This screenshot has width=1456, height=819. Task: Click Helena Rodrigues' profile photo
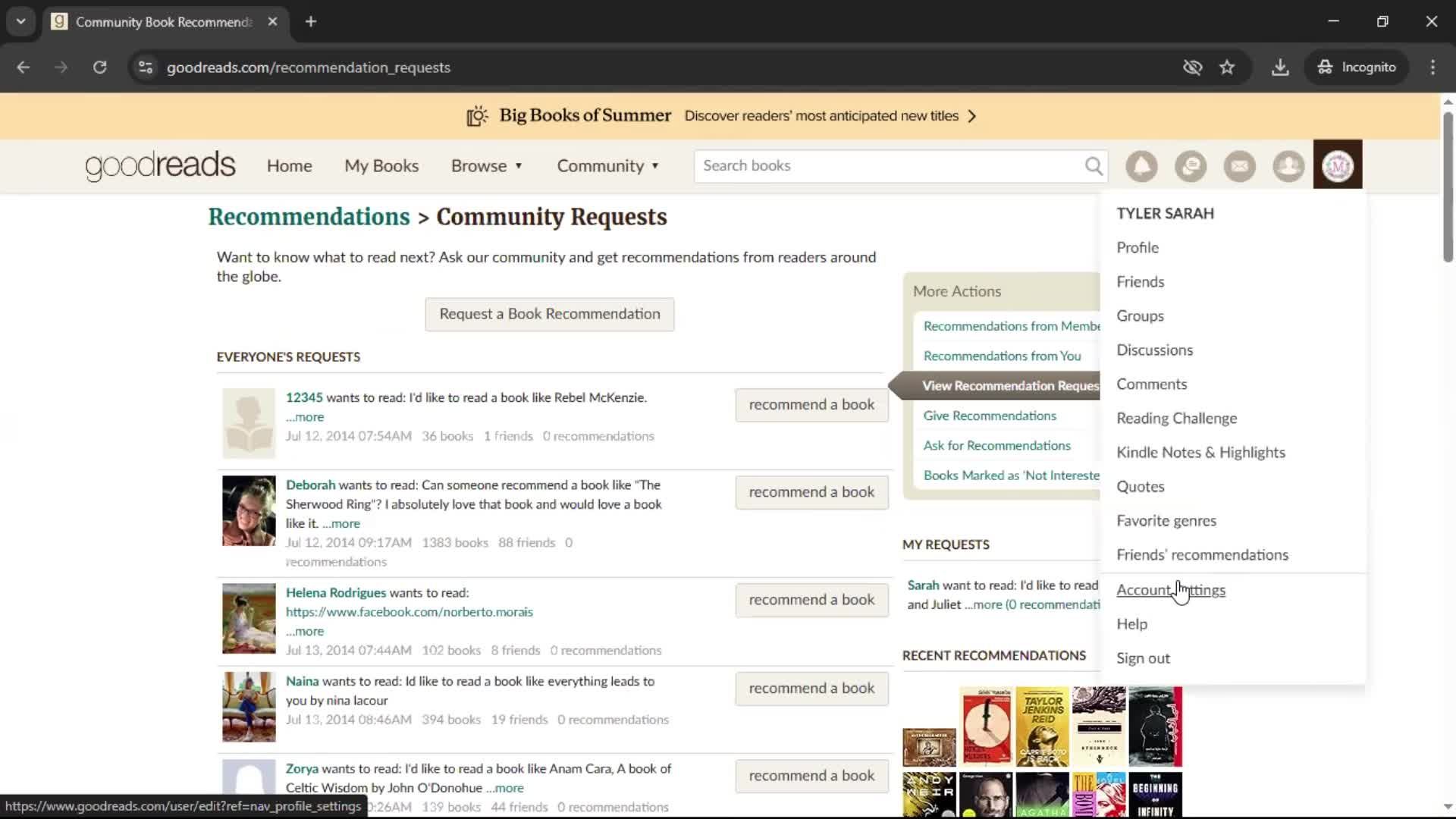pos(249,618)
